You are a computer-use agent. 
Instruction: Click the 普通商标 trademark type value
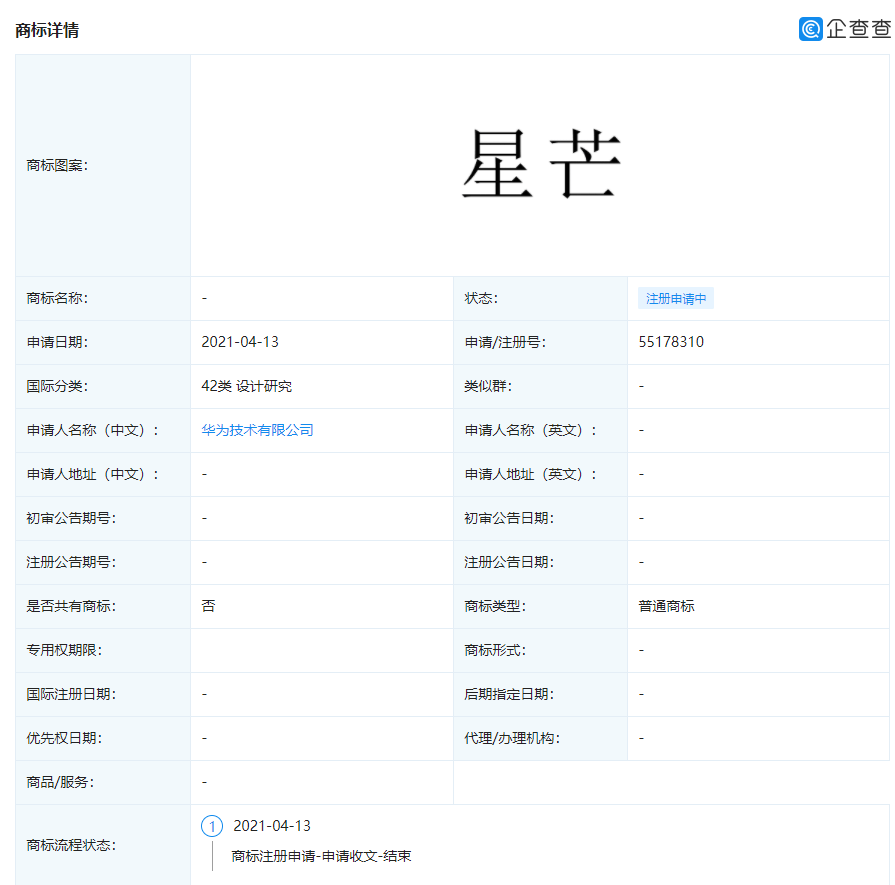pyautogui.click(x=666, y=606)
